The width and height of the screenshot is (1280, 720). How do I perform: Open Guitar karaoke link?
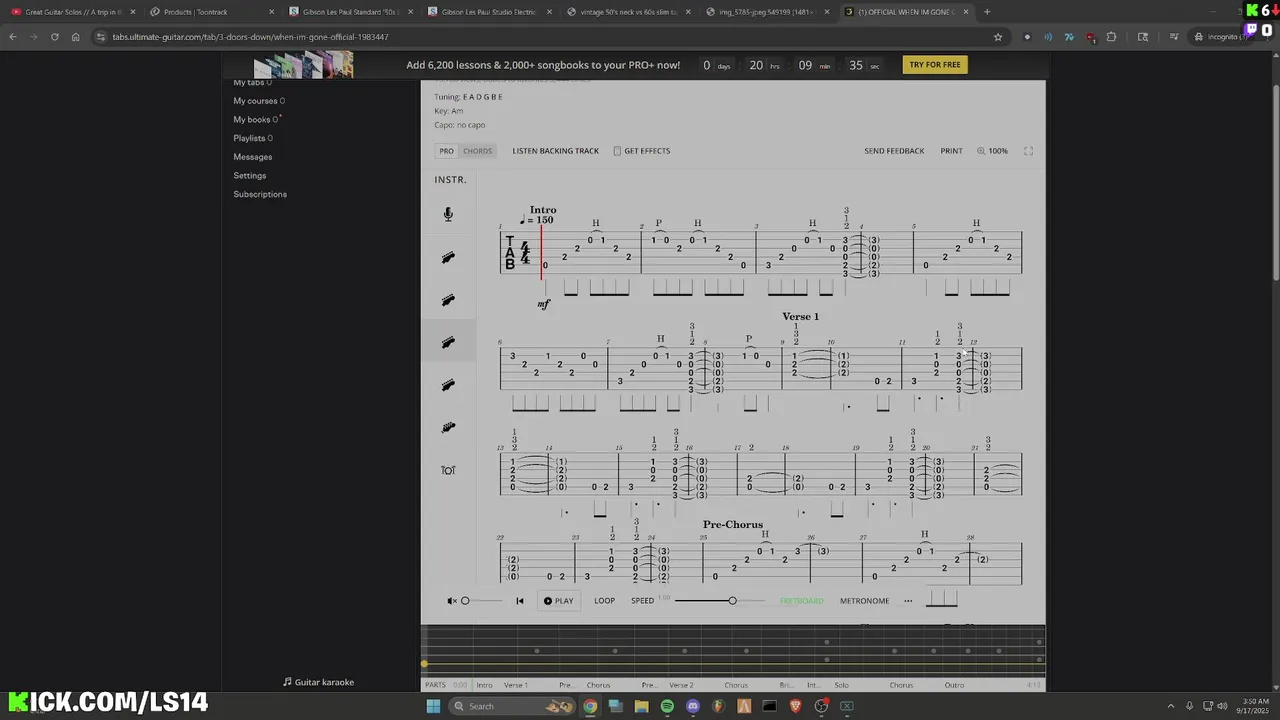point(319,682)
